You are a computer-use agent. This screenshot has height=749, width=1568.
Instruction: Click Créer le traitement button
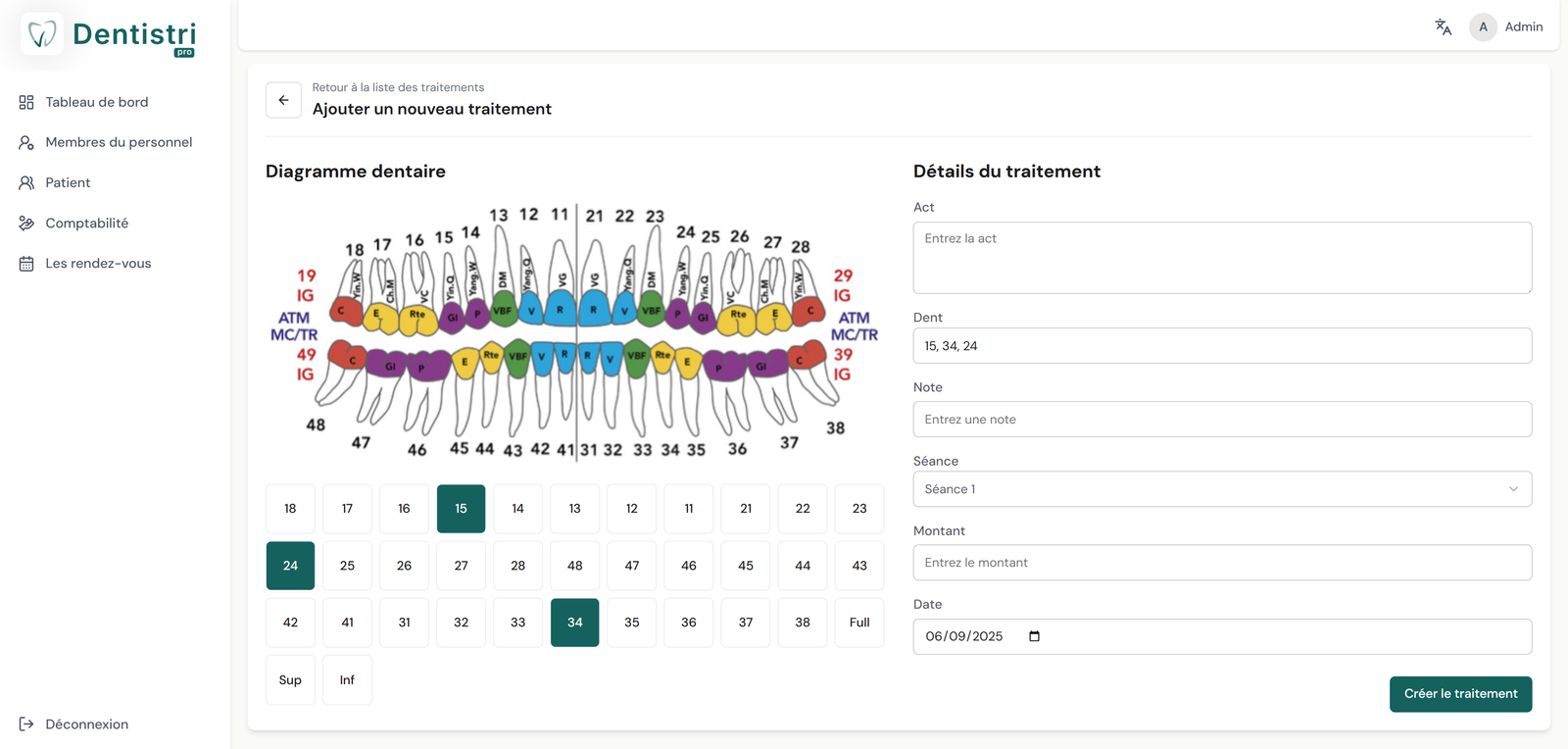(x=1460, y=694)
